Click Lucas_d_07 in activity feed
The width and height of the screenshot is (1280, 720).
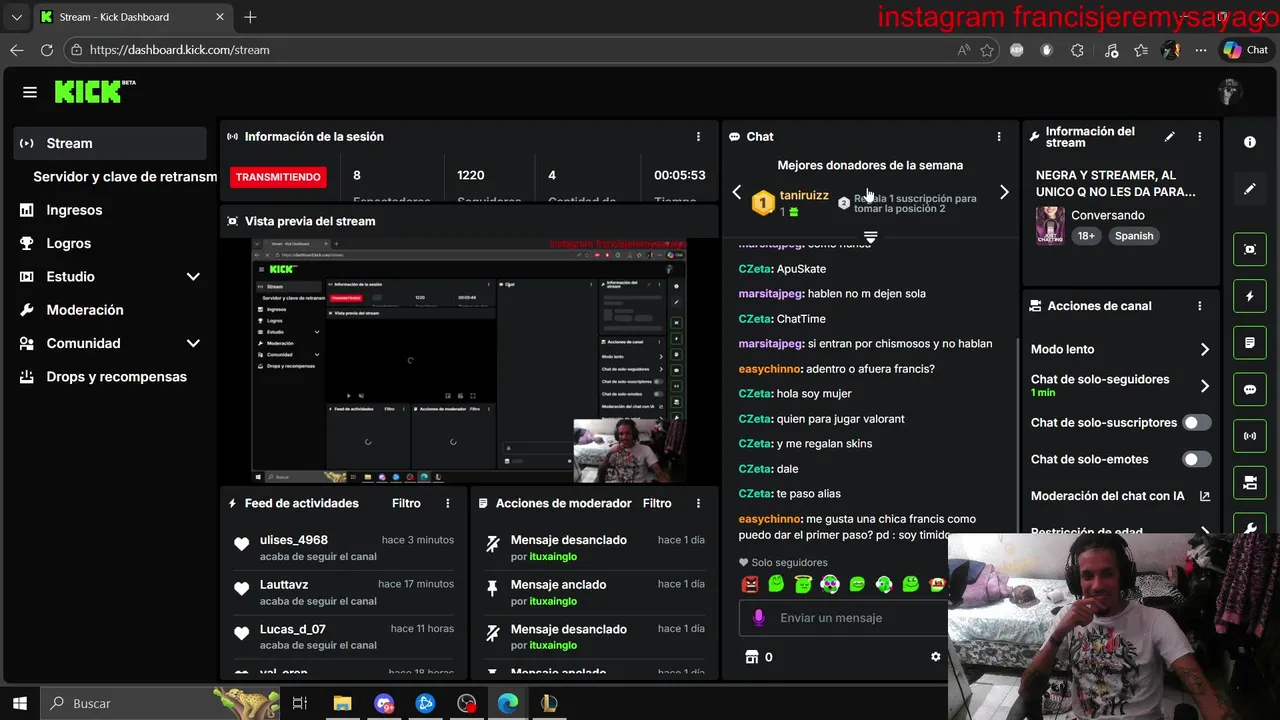293,629
